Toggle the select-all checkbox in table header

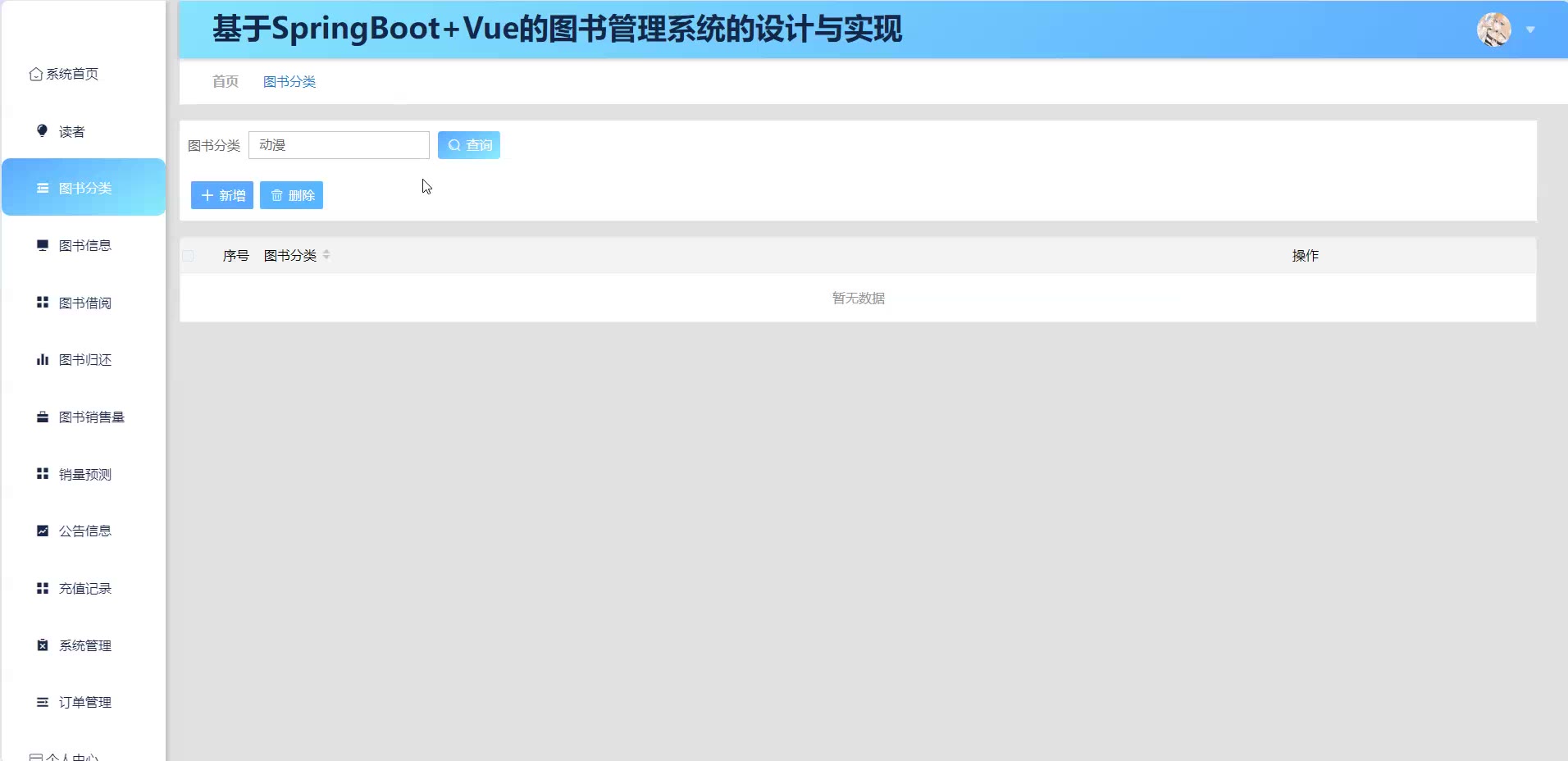pyautogui.click(x=188, y=256)
